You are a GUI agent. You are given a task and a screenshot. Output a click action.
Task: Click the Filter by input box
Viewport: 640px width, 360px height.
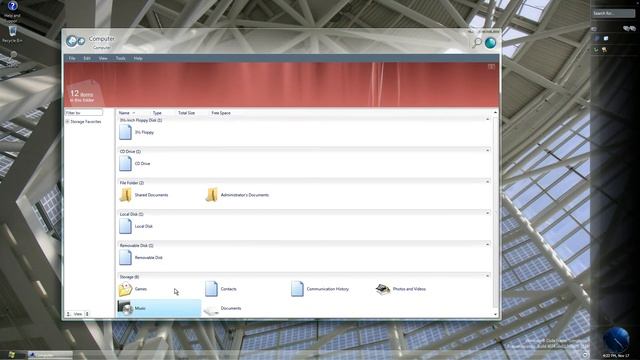pos(84,113)
